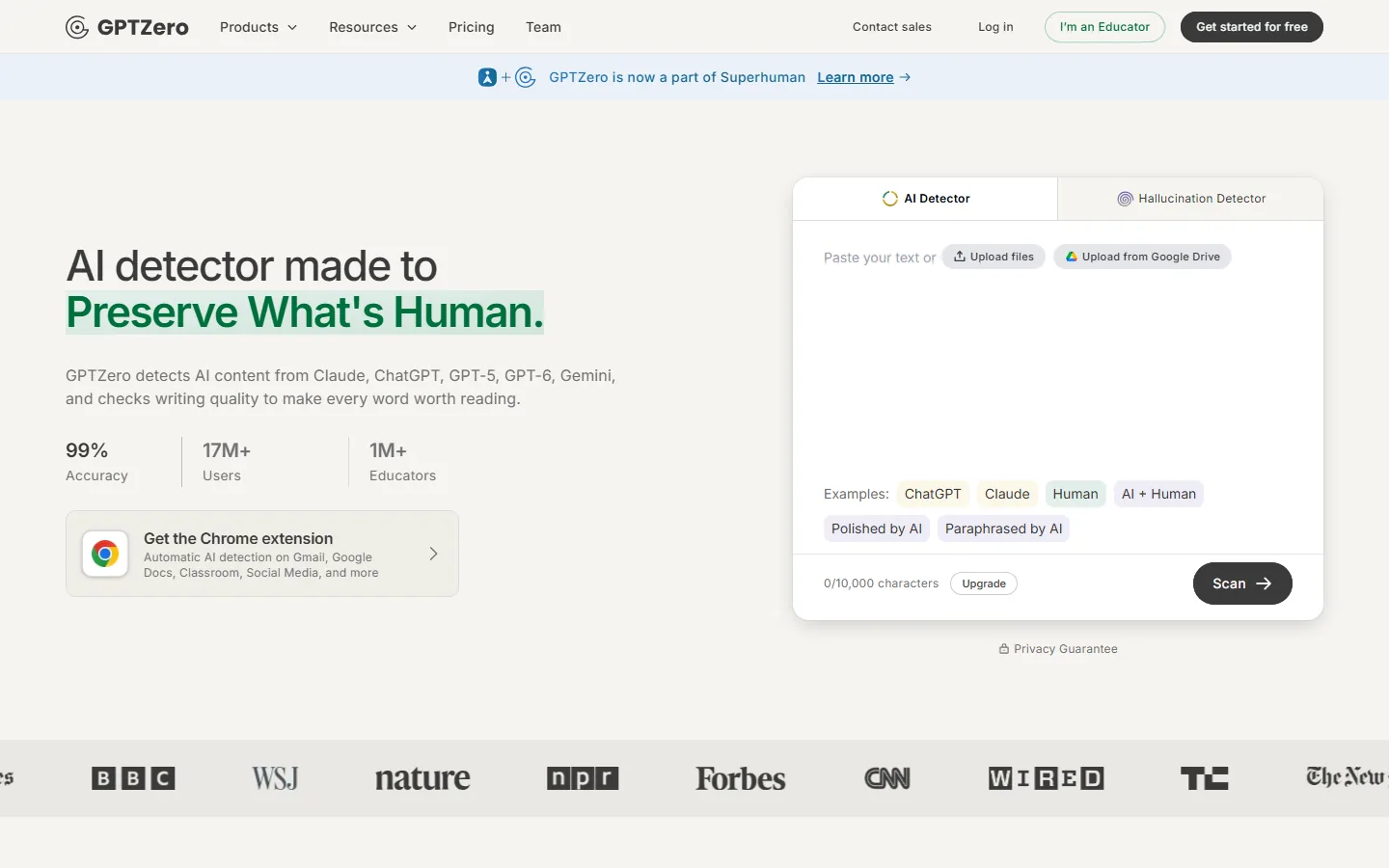Switch to the AI Detector tab
Viewport: 1389px width, 868px height.
(x=925, y=199)
